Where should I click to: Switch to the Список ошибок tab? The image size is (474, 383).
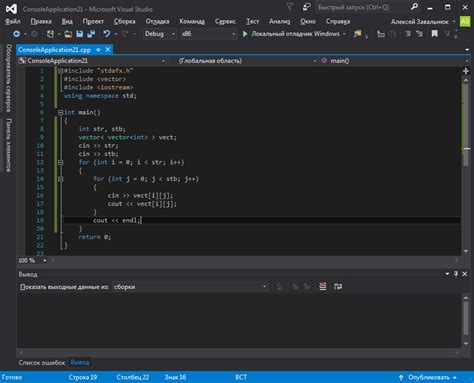[42, 362]
